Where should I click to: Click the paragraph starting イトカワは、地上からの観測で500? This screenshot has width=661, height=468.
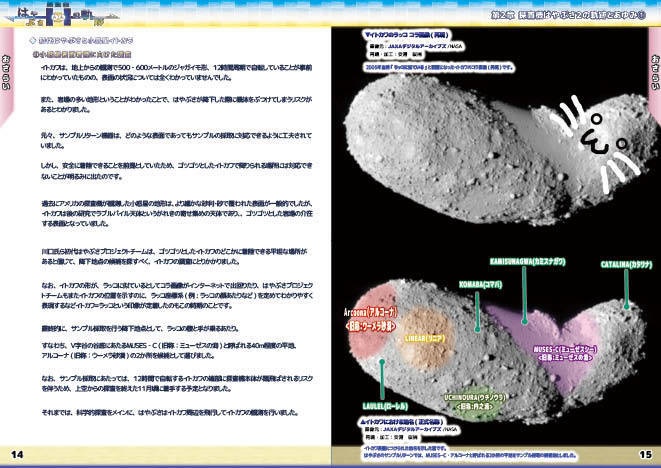(x=176, y=73)
